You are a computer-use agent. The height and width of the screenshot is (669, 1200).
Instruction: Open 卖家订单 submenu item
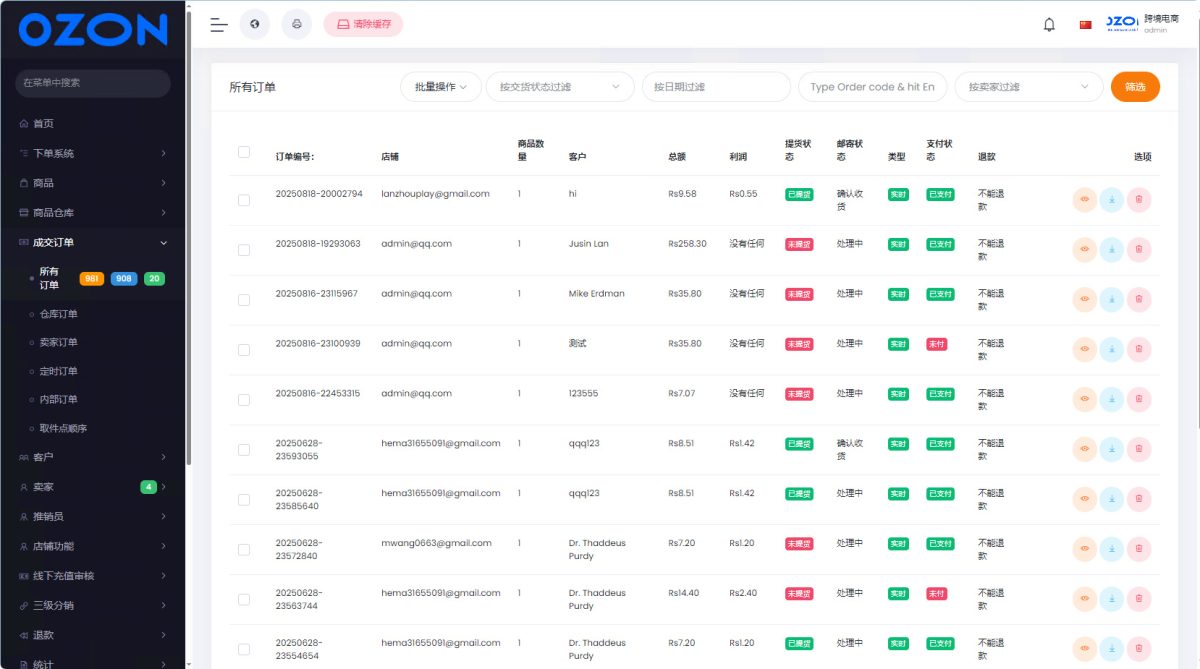tap(58, 342)
